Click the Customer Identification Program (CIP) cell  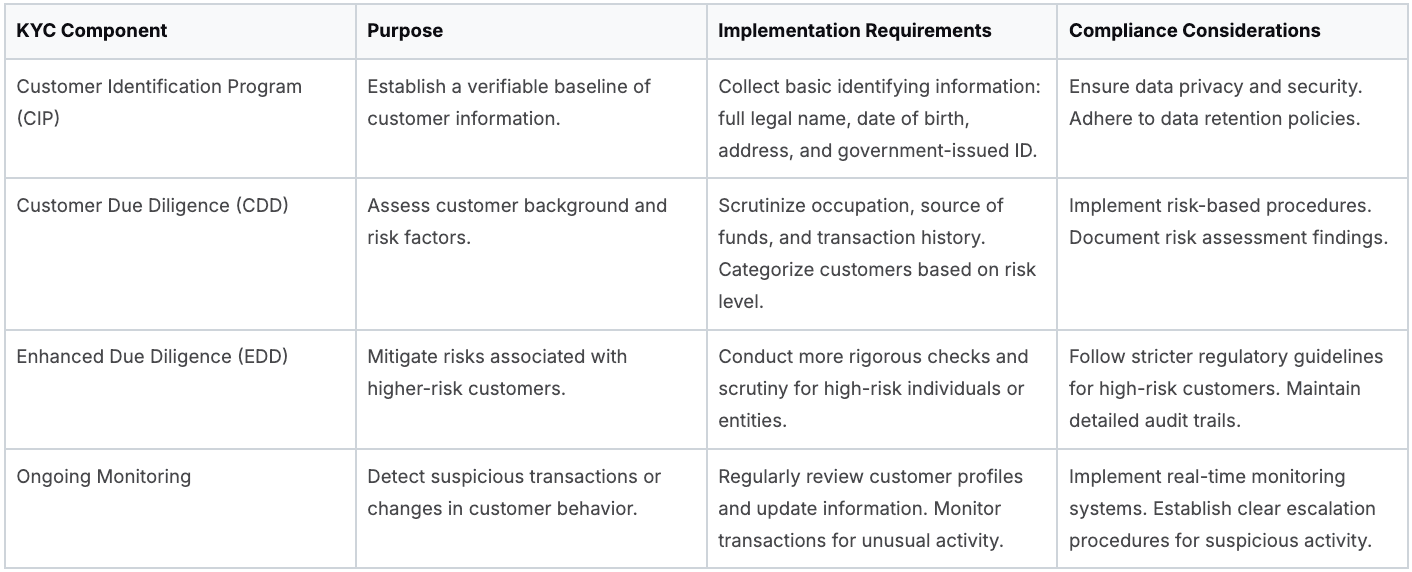pyautogui.click(x=159, y=102)
